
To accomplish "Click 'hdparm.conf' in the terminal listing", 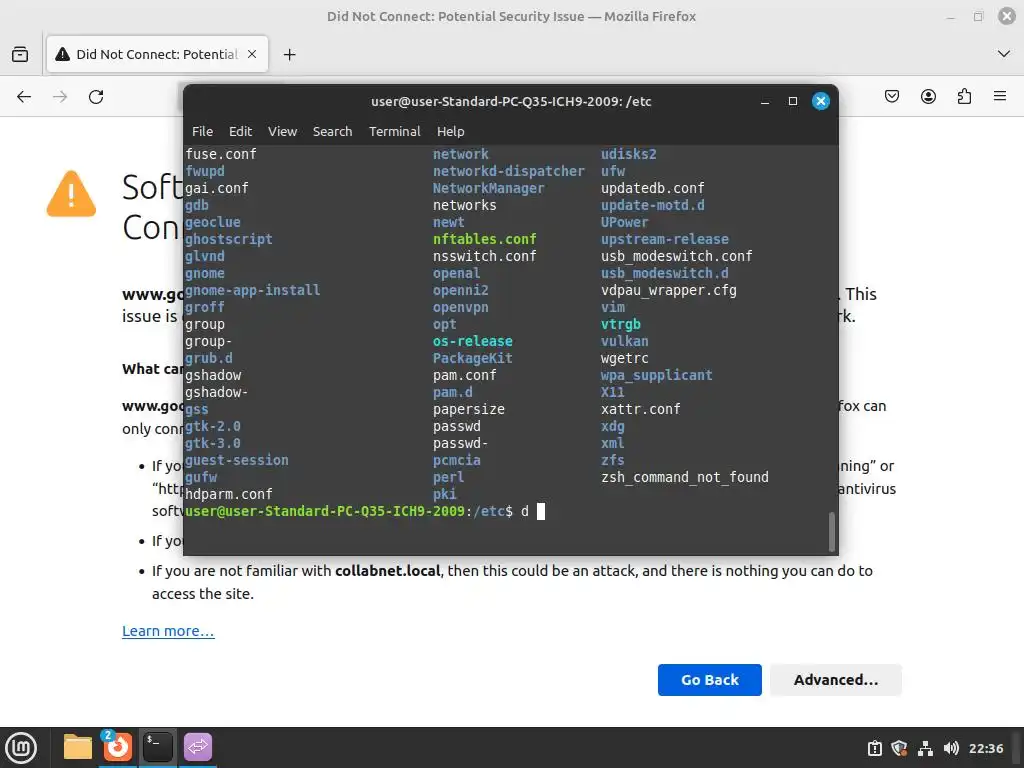I will (x=229, y=494).
